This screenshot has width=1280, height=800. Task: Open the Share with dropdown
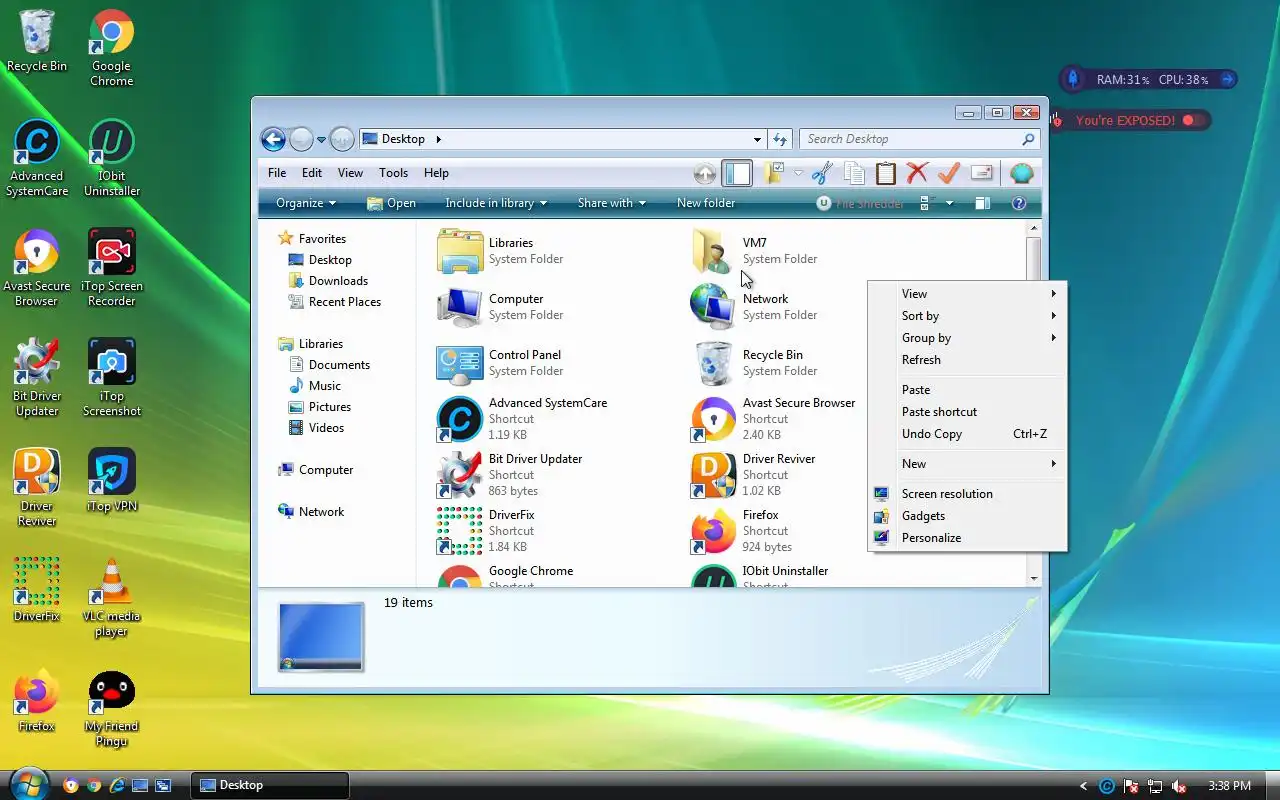(x=611, y=203)
